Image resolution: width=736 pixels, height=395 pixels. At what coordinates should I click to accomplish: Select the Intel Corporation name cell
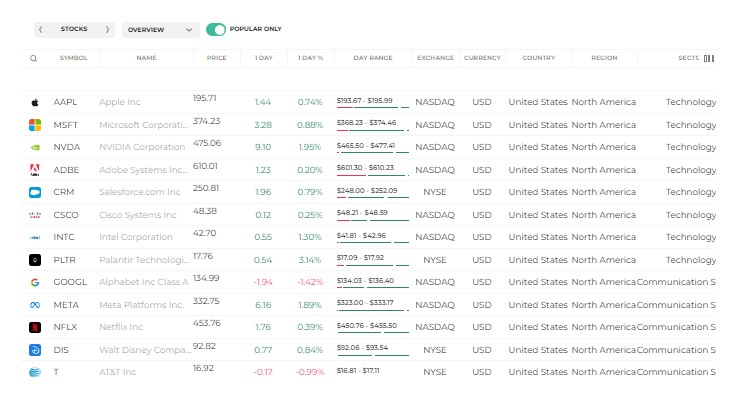tap(136, 237)
